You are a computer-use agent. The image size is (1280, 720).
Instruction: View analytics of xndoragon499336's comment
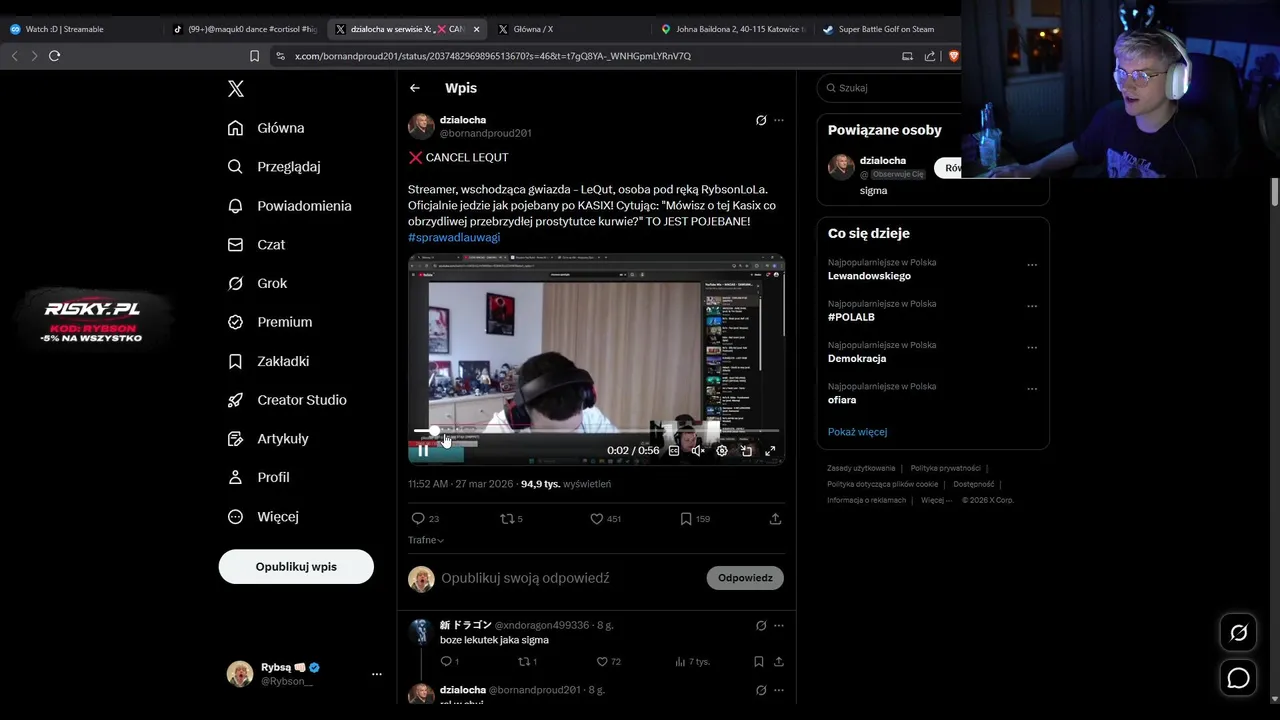(692, 662)
